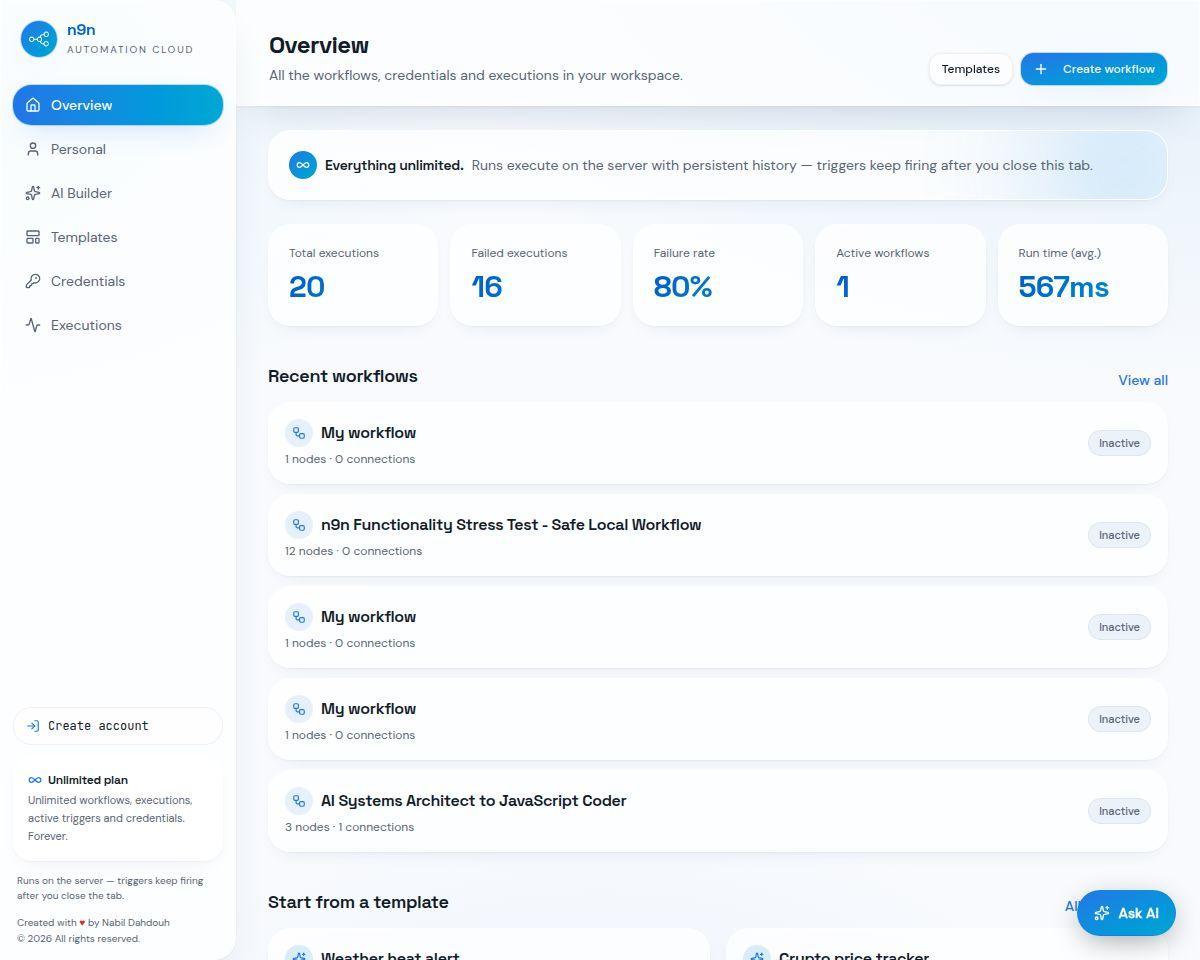Click the AI Builder sparkle icon
1200x960 pixels.
[33, 193]
